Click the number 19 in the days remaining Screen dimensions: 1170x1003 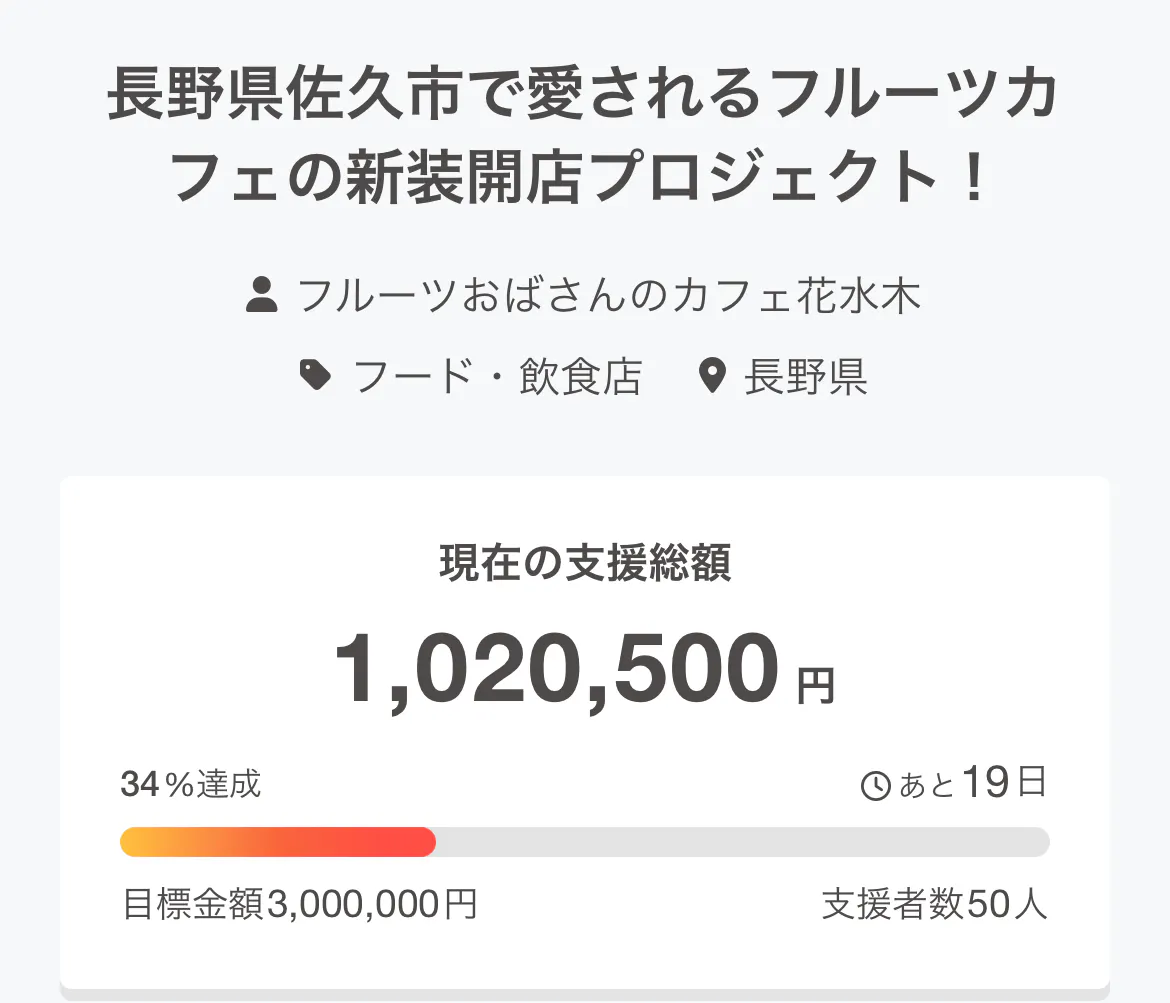[x=986, y=783]
